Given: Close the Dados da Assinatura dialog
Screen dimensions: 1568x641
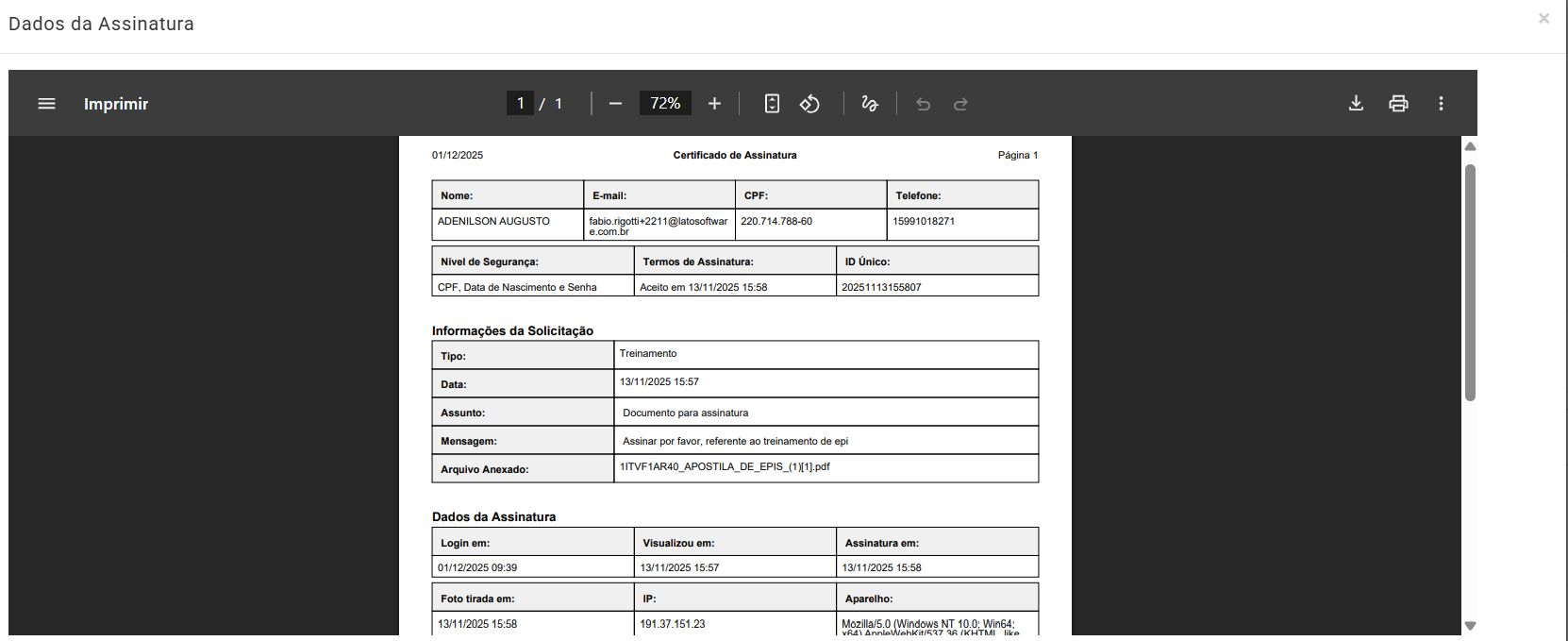Looking at the screenshot, I should click(x=1543, y=19).
